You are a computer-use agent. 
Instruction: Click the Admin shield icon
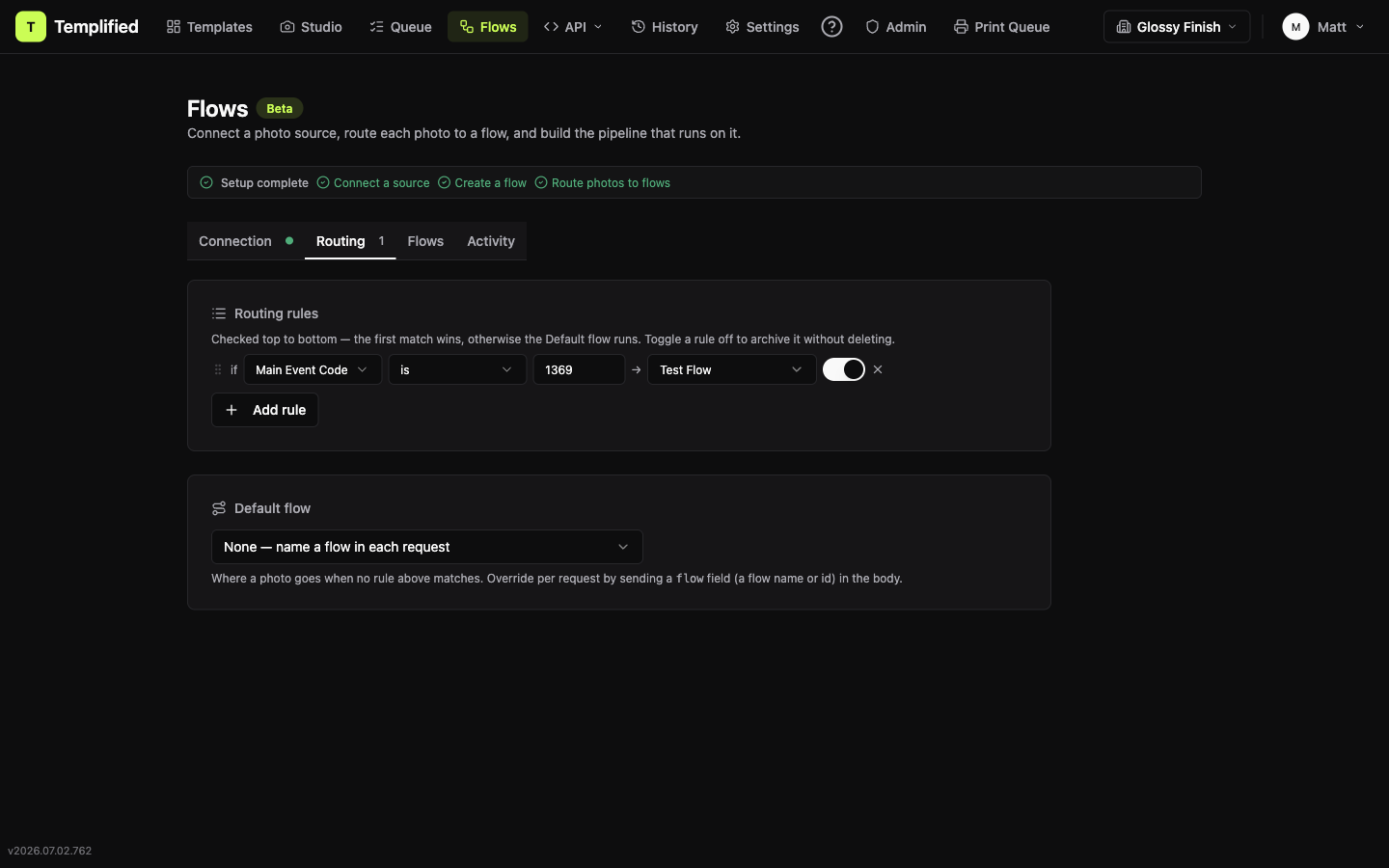pyautogui.click(x=872, y=27)
